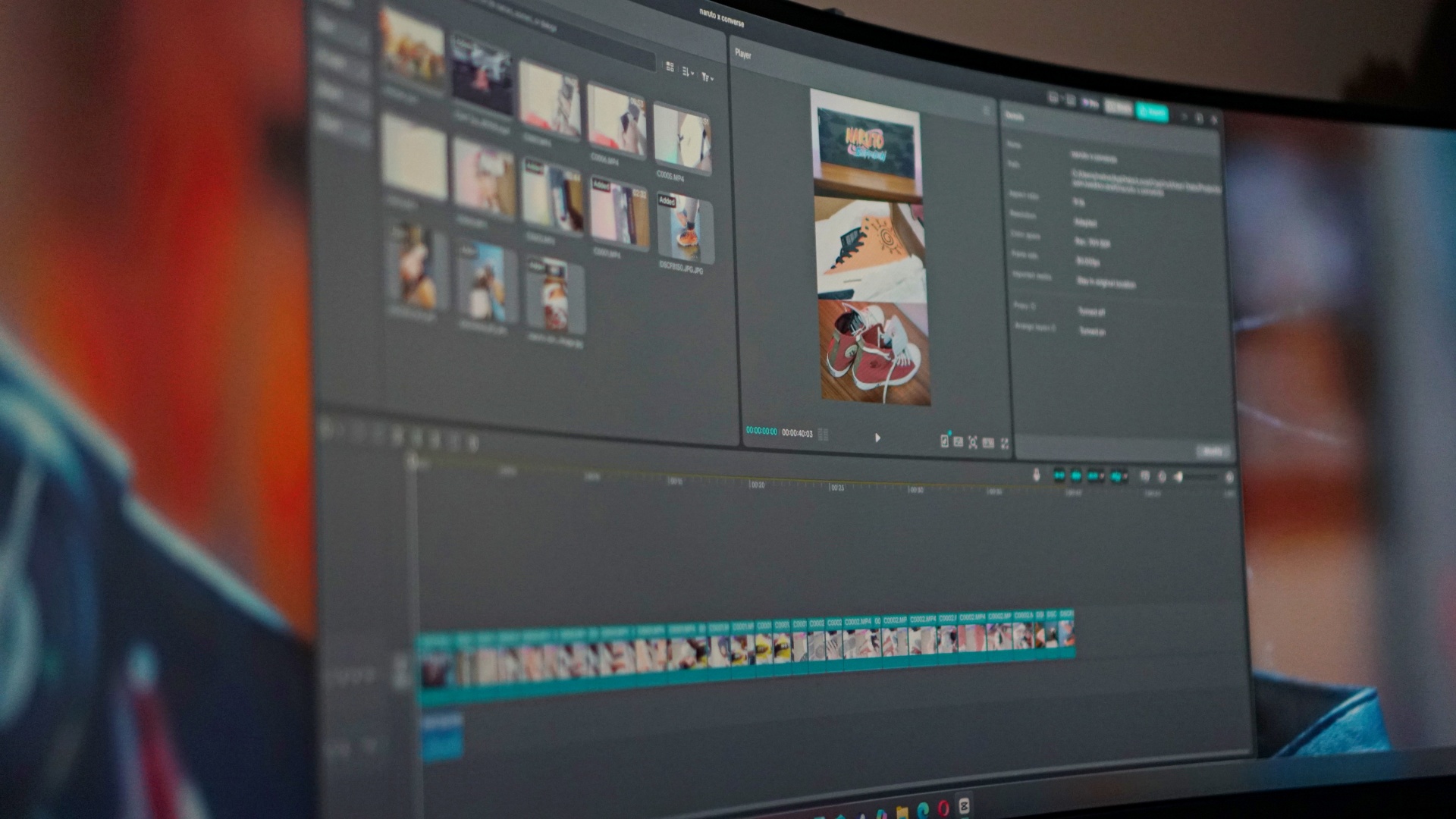Play the preview in the Player
The height and width of the screenshot is (819, 1456).
[877, 438]
